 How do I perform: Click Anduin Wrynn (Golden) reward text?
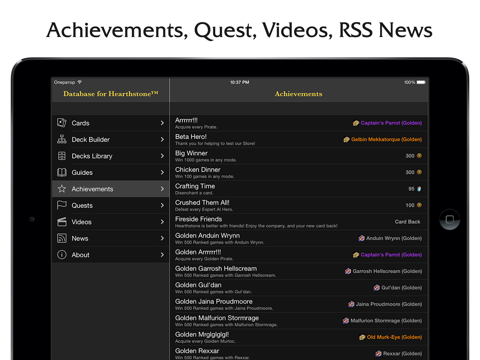(x=394, y=238)
